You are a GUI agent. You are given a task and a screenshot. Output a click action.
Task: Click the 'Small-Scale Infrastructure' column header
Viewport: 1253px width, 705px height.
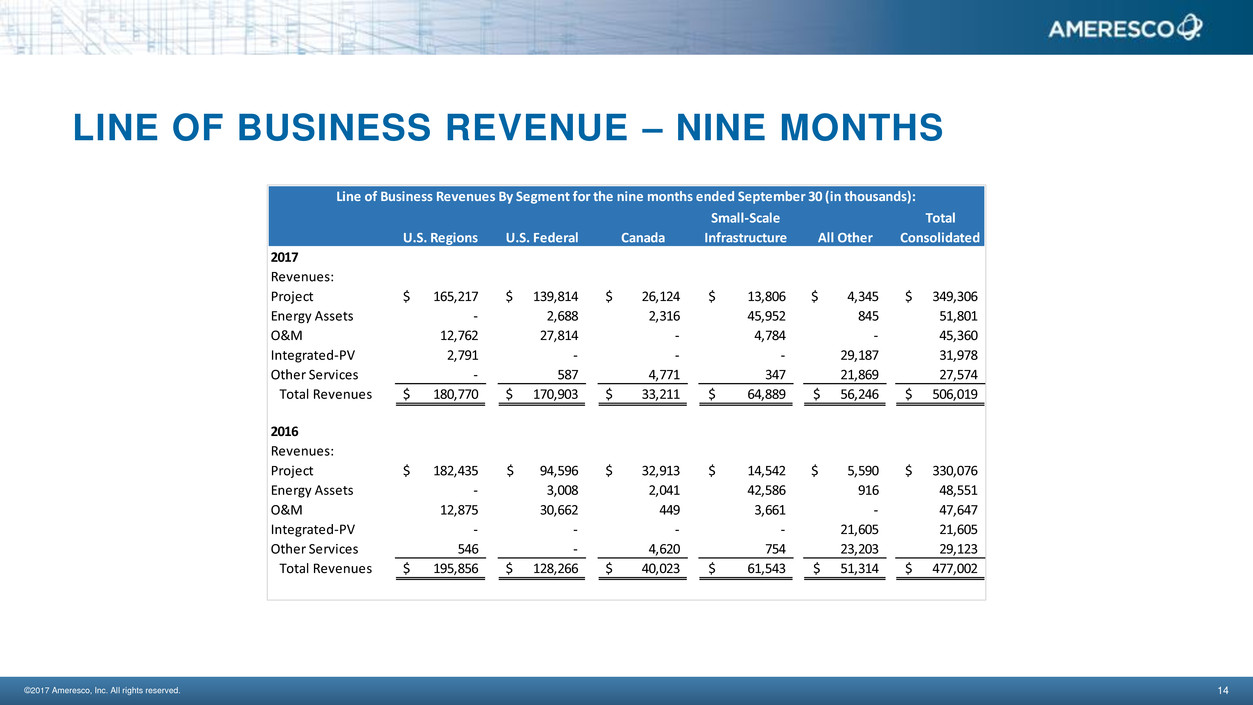(x=745, y=228)
